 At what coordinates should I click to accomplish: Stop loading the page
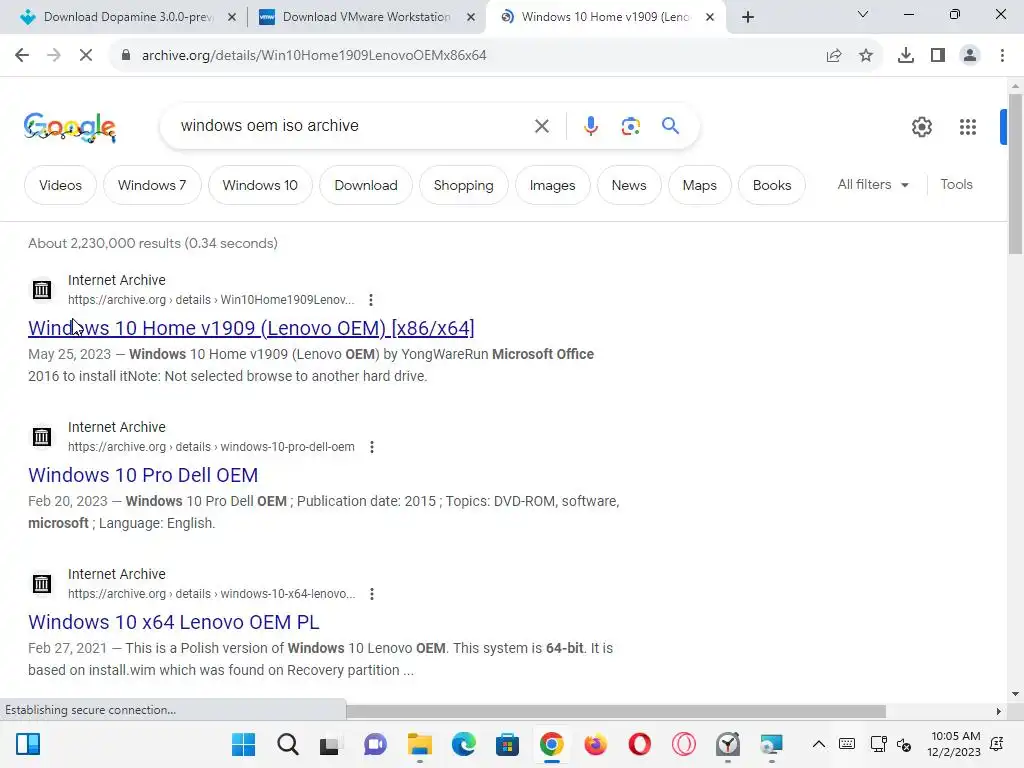[86, 56]
